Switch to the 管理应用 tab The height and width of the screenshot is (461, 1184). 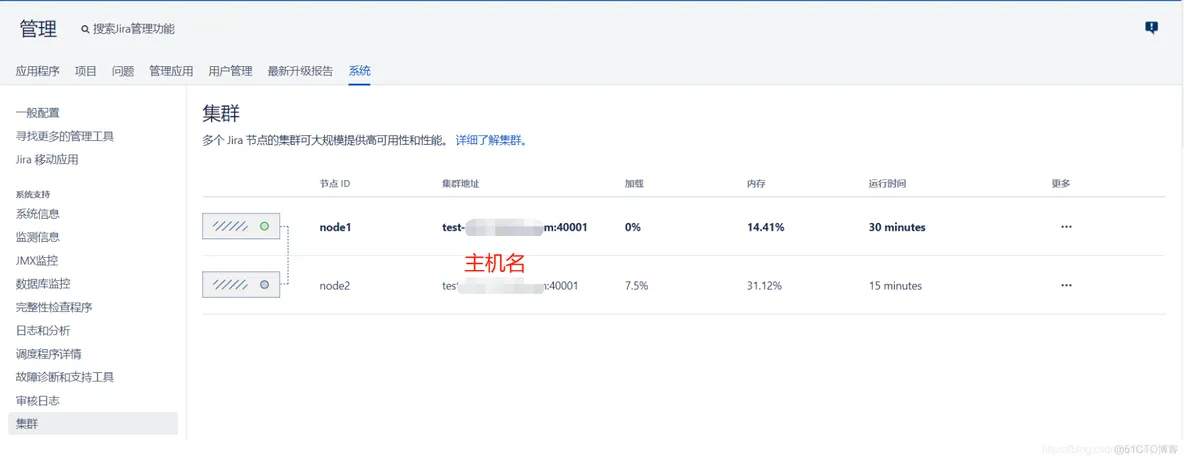171,72
